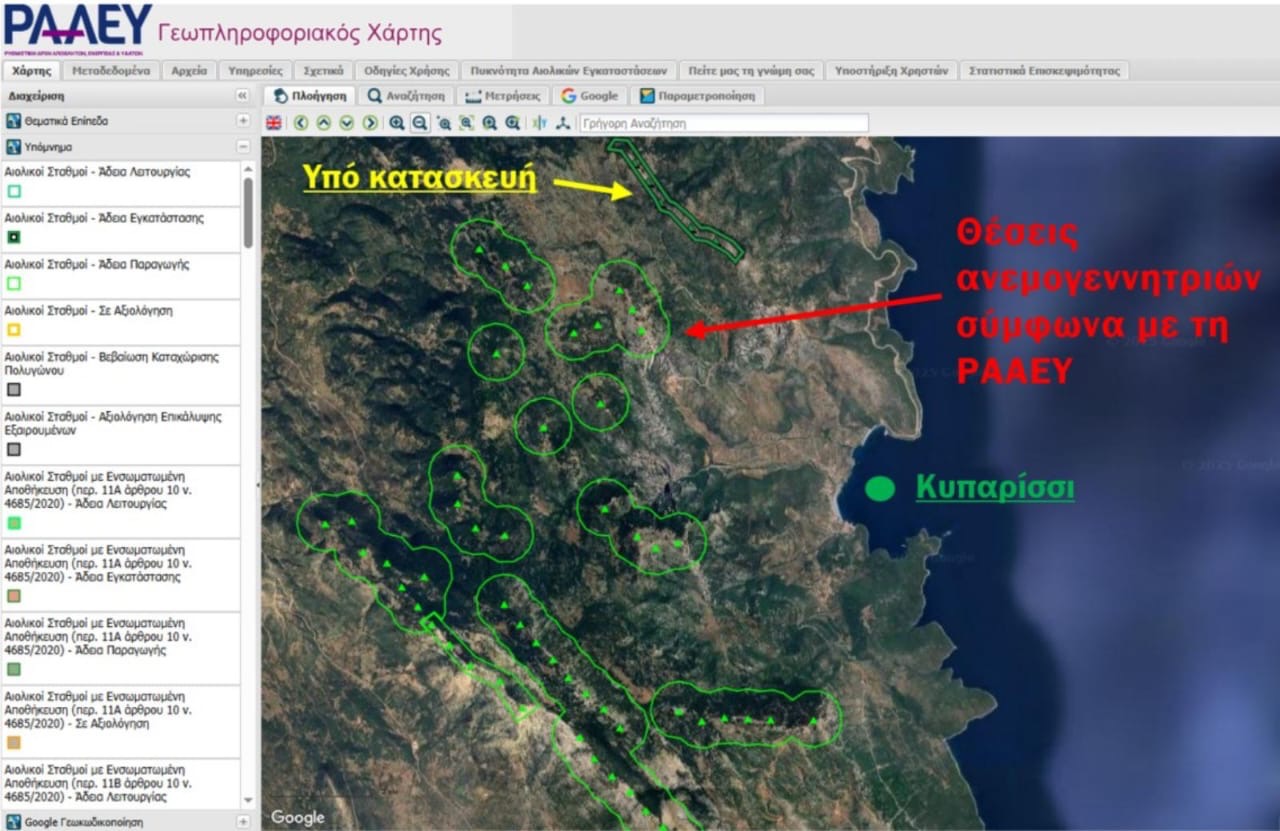
Task: Pan map right with the right arrow
Action: (x=370, y=123)
